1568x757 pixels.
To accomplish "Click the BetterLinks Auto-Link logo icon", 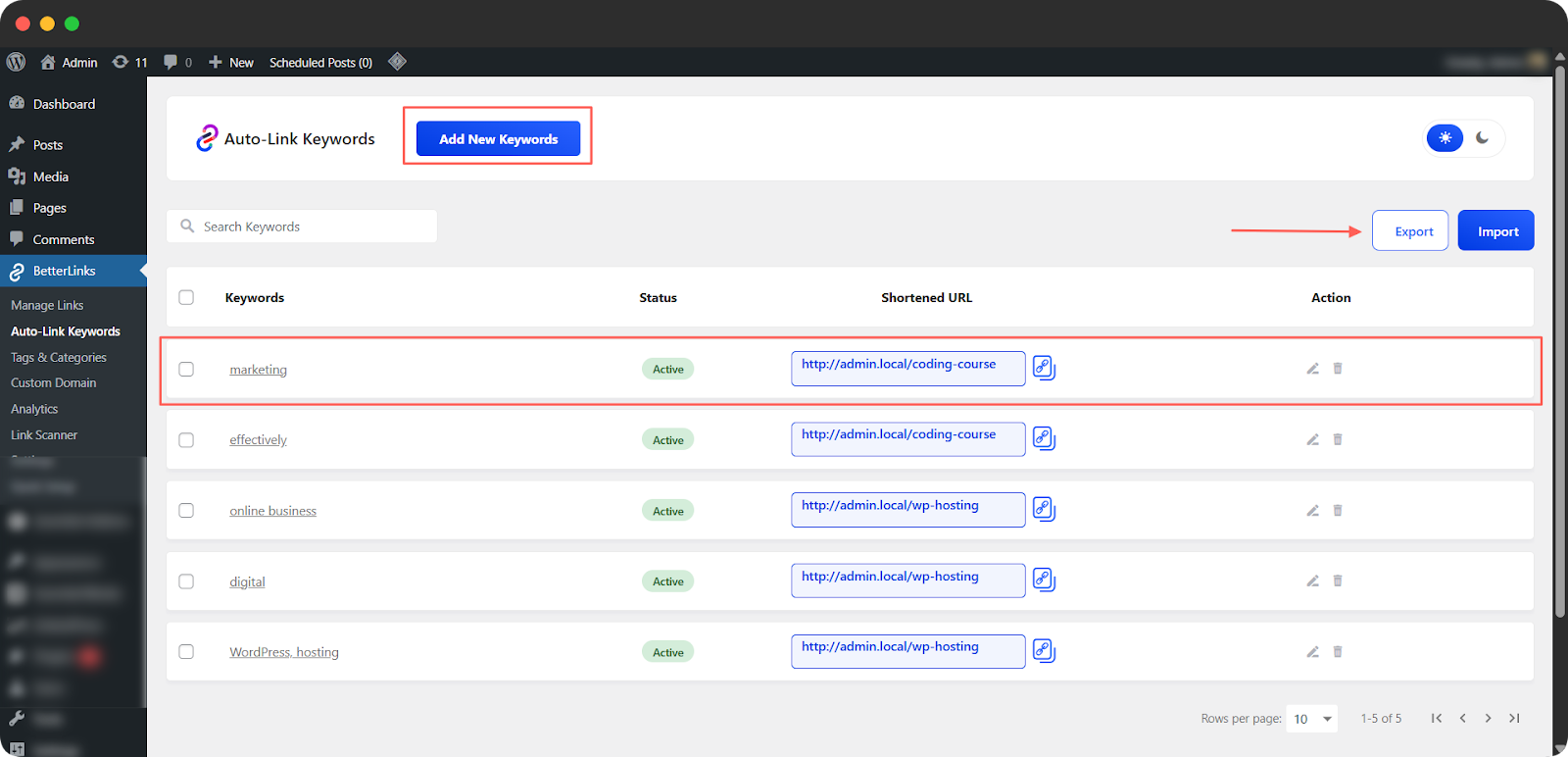I will tap(207, 138).
